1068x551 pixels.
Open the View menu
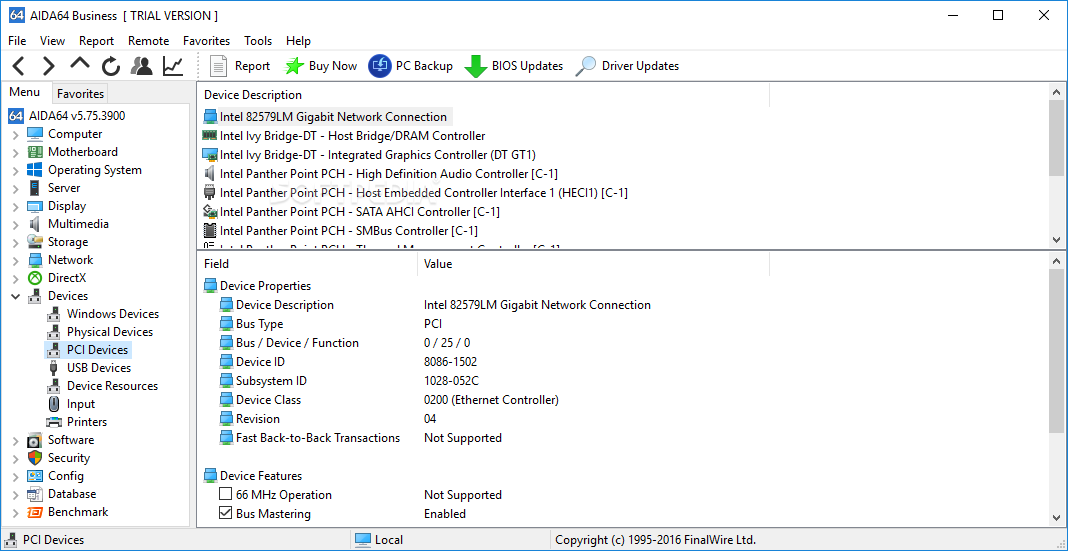(52, 41)
